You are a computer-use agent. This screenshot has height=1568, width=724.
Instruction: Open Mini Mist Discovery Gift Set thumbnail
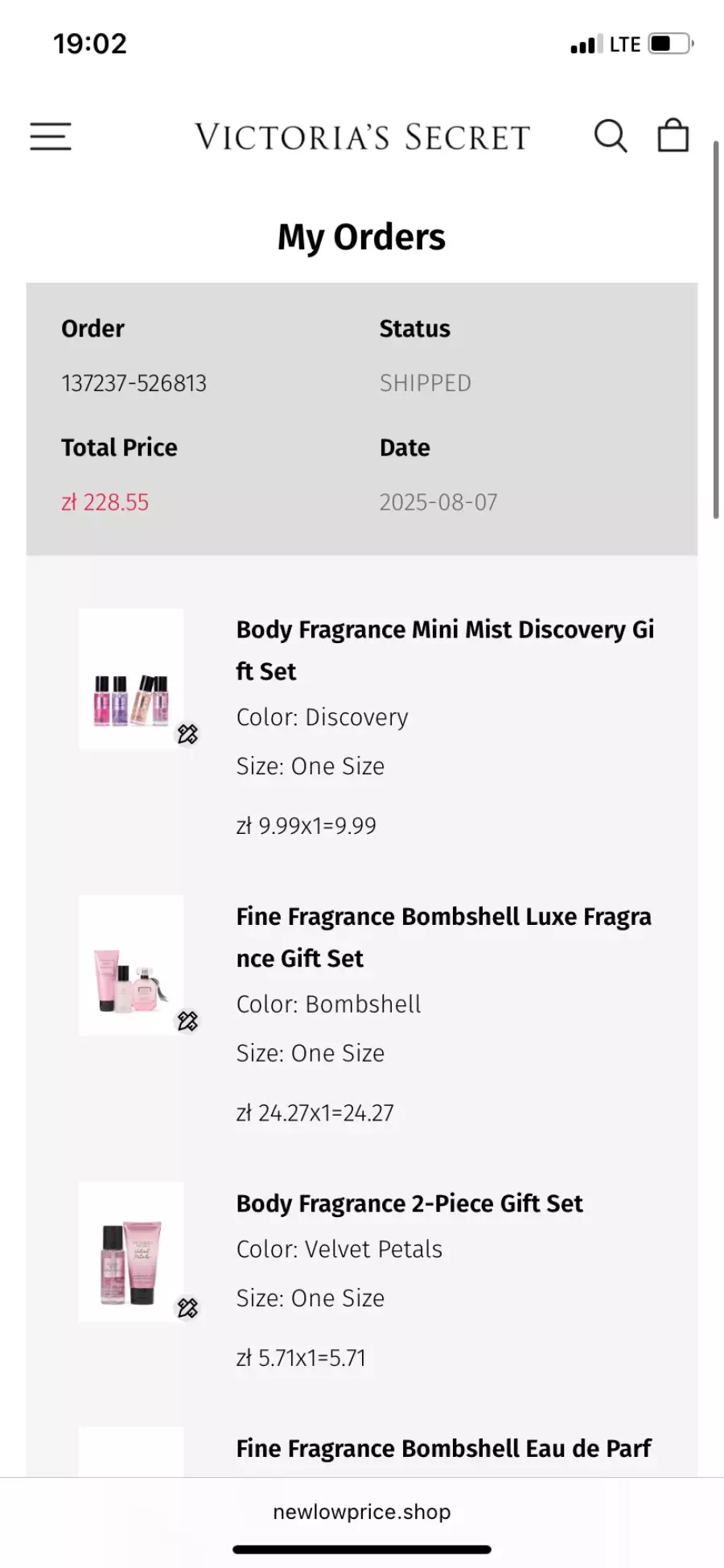131,679
